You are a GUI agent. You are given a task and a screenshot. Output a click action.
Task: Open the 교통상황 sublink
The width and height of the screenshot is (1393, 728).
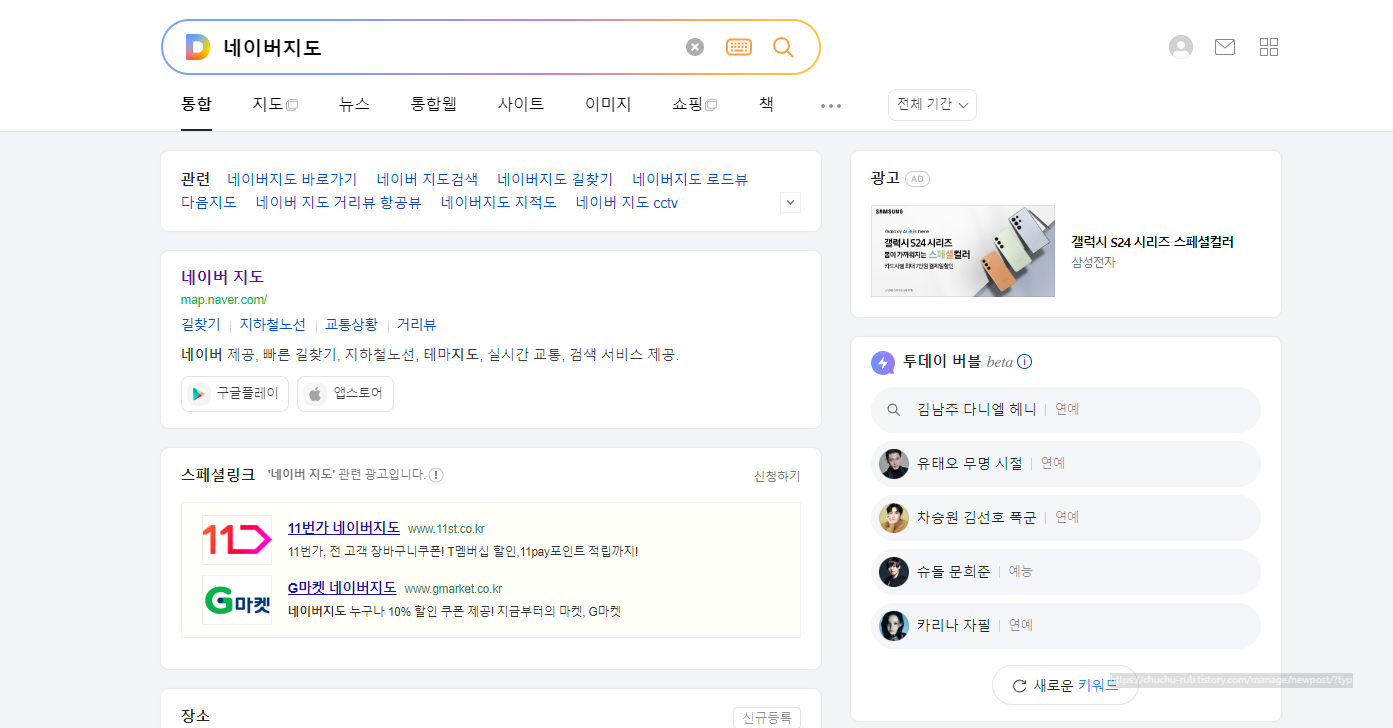pyautogui.click(x=351, y=325)
